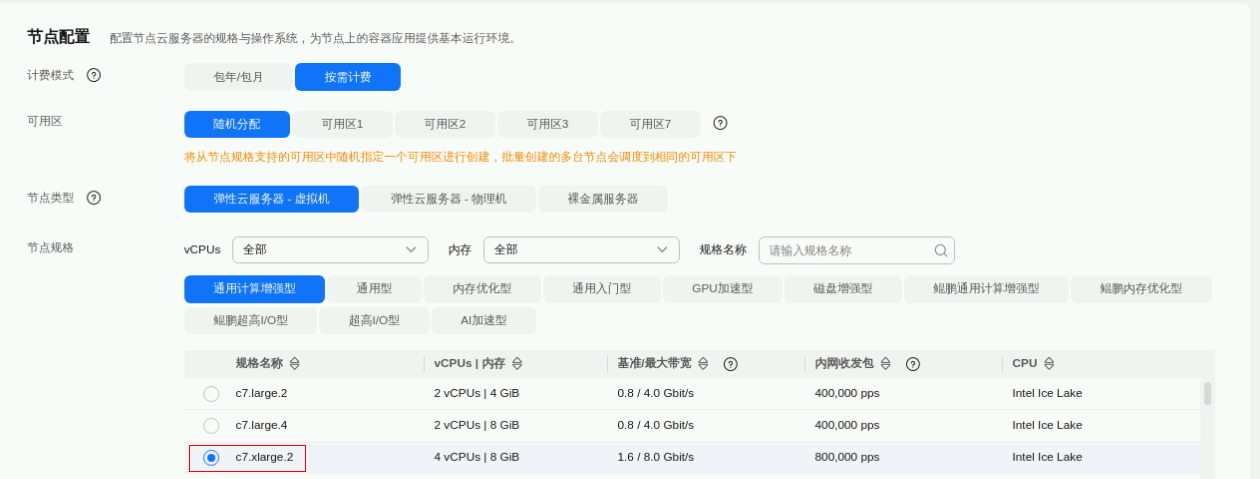The image size is (1260, 479).
Task: Click 1.6 / 8.0 Gbit/s bandwidth cell
Action: 655,457
